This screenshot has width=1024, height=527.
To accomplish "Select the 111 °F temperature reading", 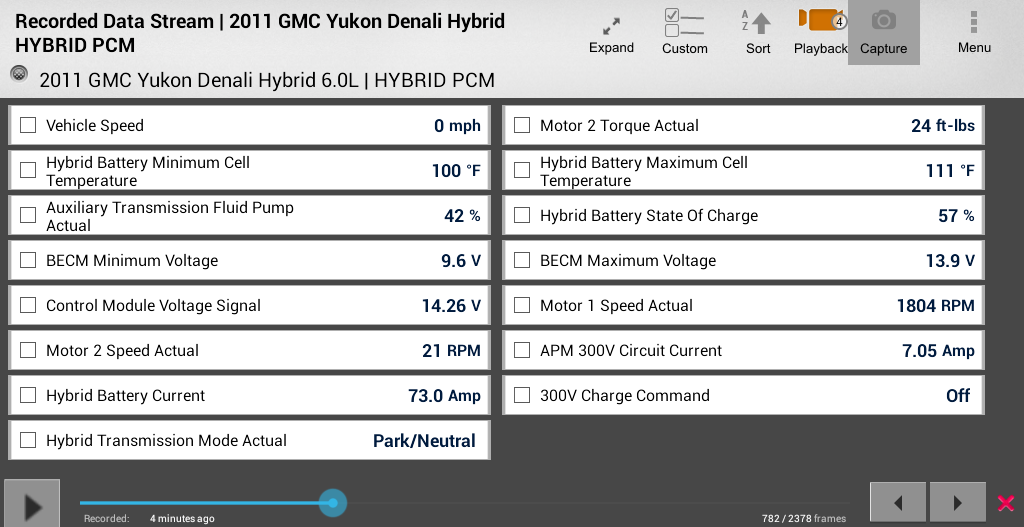I will (x=950, y=170).
